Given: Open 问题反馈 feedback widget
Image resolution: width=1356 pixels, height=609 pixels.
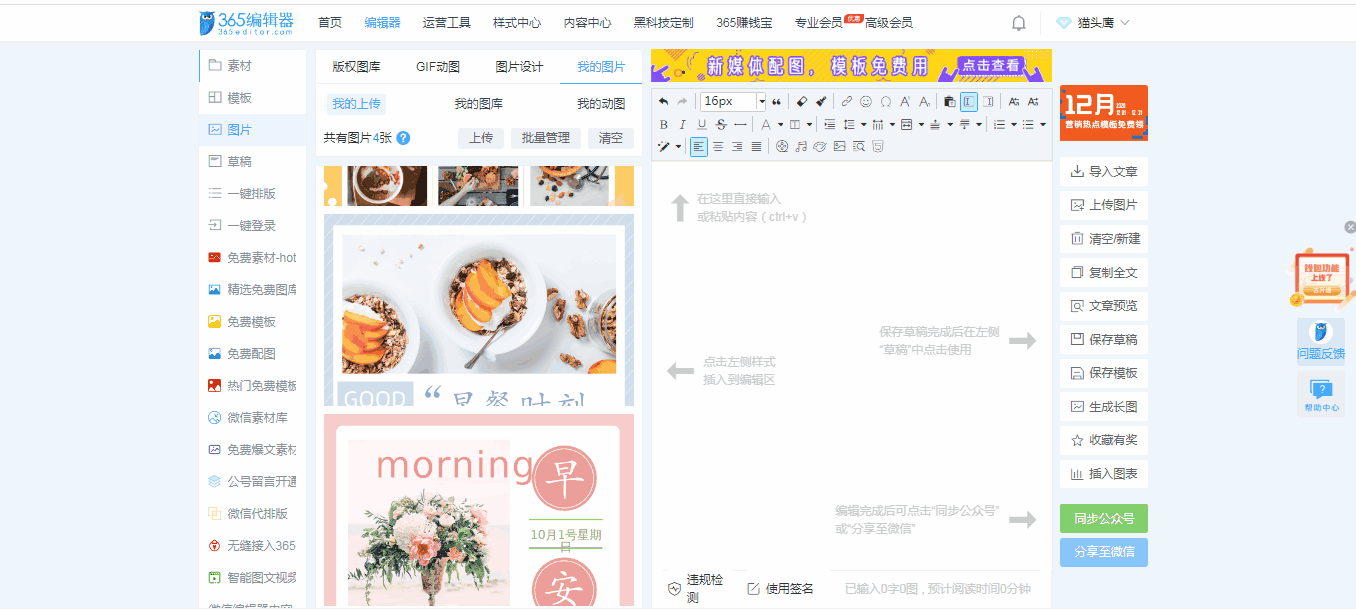Looking at the screenshot, I should (1320, 340).
